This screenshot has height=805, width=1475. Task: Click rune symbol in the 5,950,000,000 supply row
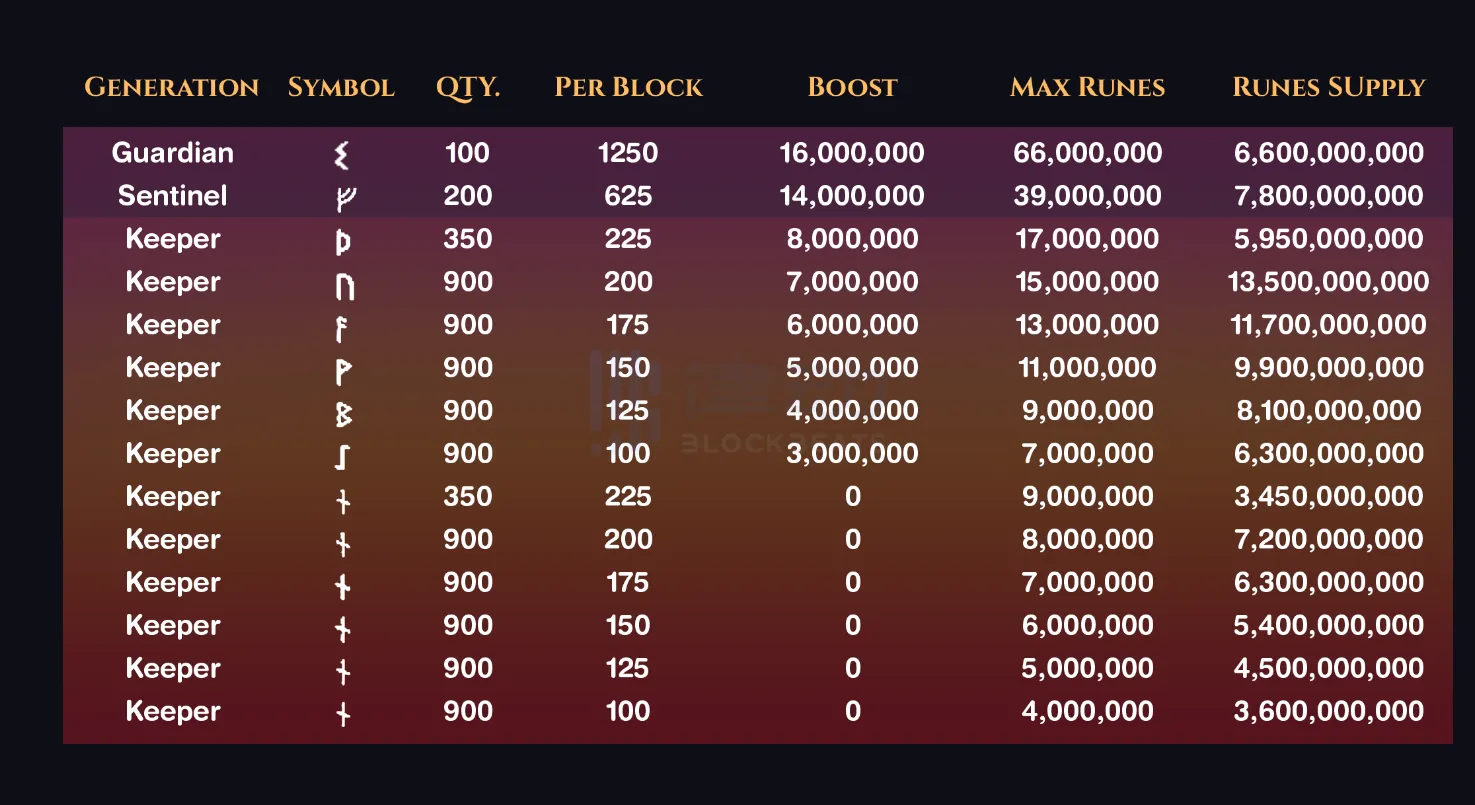point(342,241)
